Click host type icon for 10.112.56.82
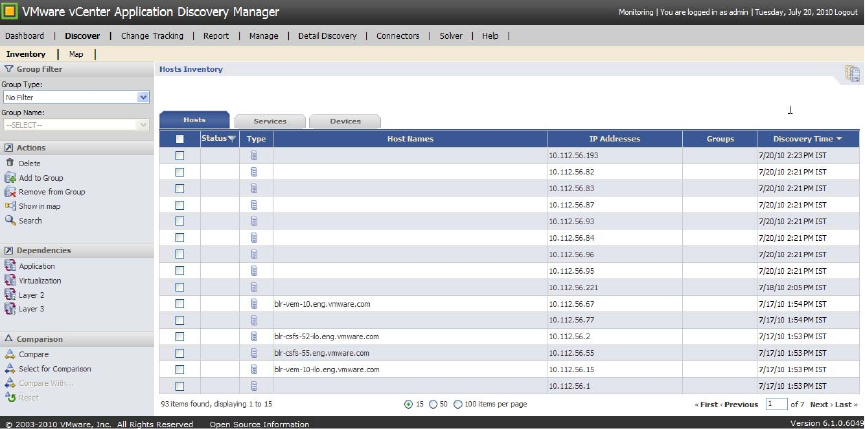 [254, 172]
